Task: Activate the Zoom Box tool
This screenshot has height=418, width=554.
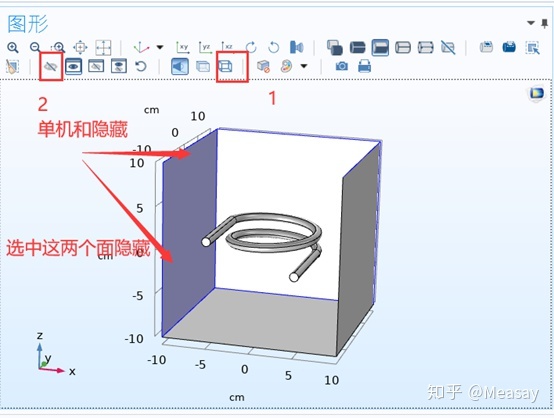Action: point(58,47)
